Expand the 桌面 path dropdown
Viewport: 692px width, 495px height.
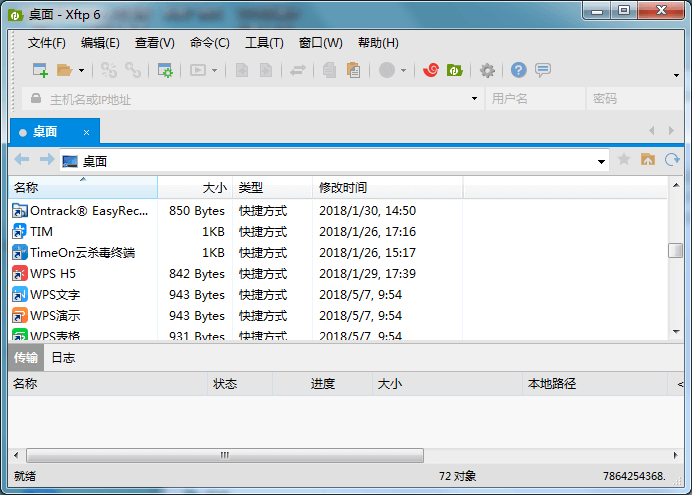[x=601, y=161]
